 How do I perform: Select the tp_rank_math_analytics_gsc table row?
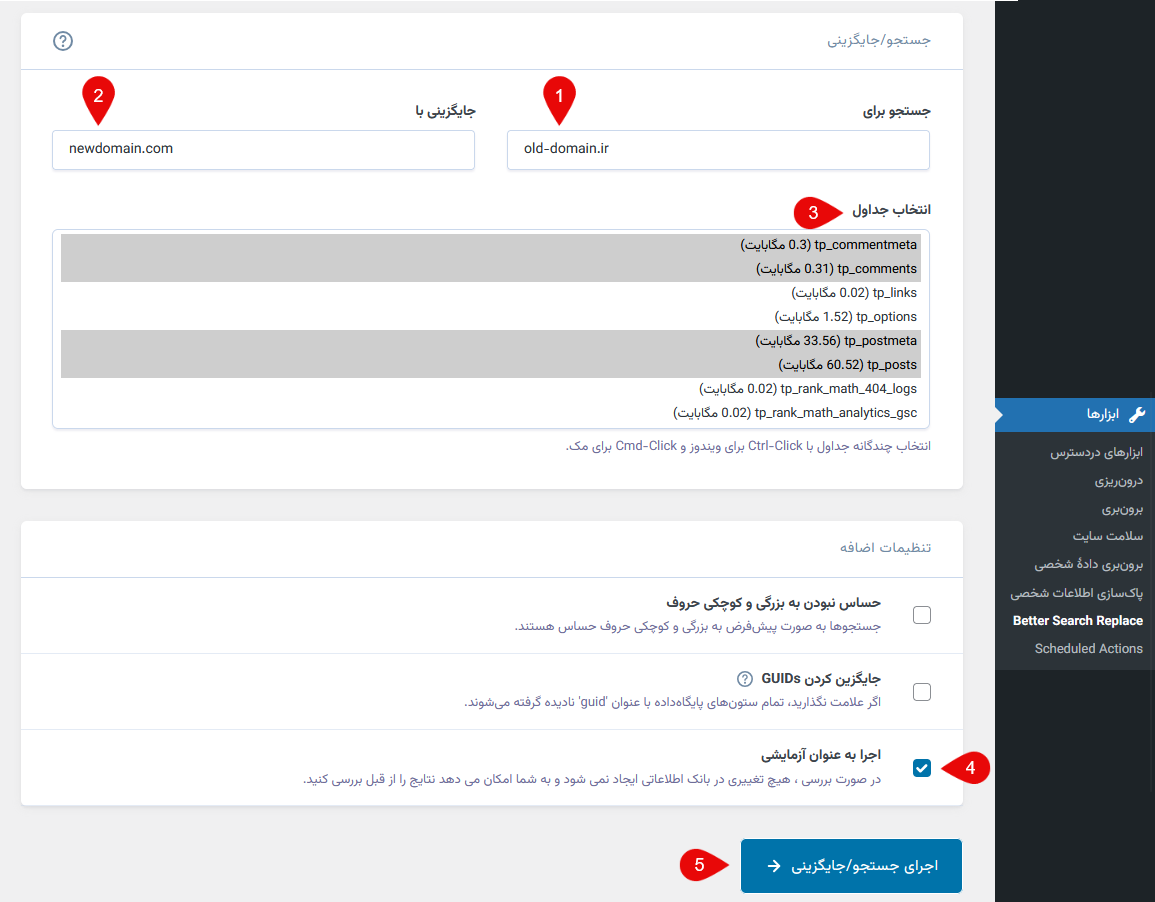(x=491, y=413)
